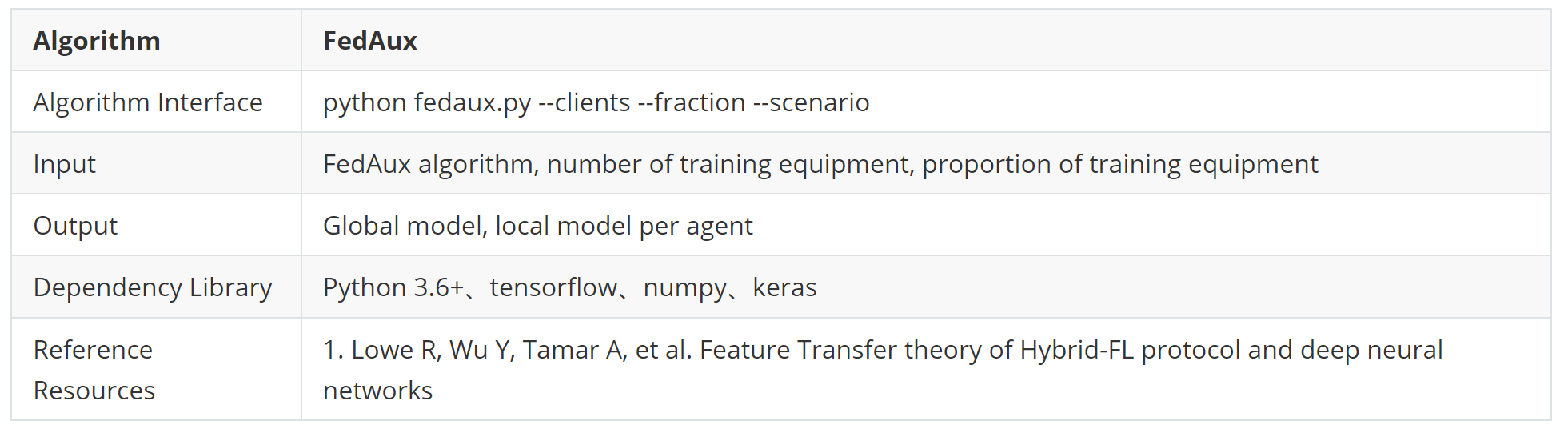Image resolution: width=1568 pixels, height=445 pixels.
Task: Select the Output row label
Action: [x=75, y=226]
